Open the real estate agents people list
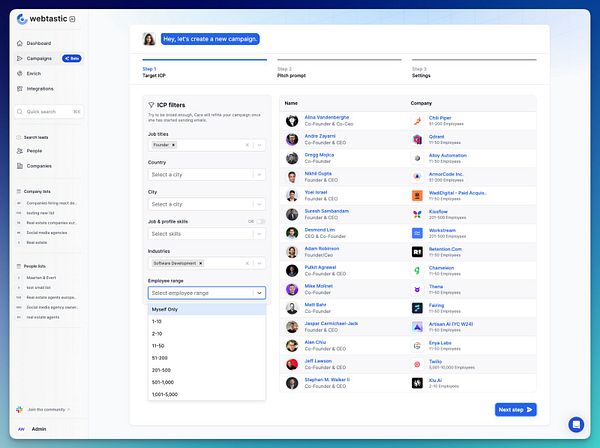 [43, 317]
